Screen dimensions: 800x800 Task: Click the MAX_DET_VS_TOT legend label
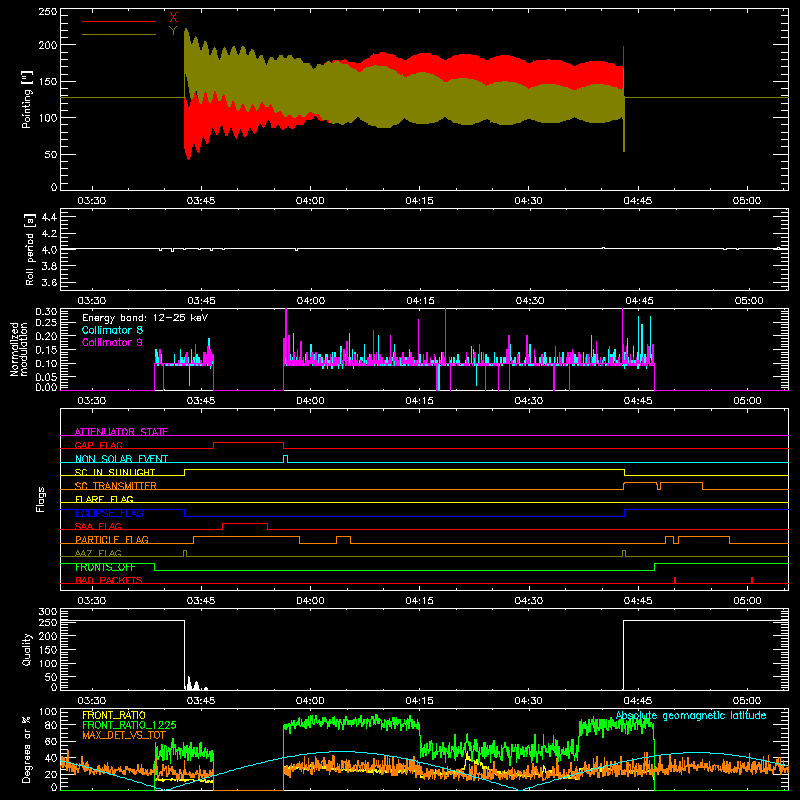click(x=124, y=735)
